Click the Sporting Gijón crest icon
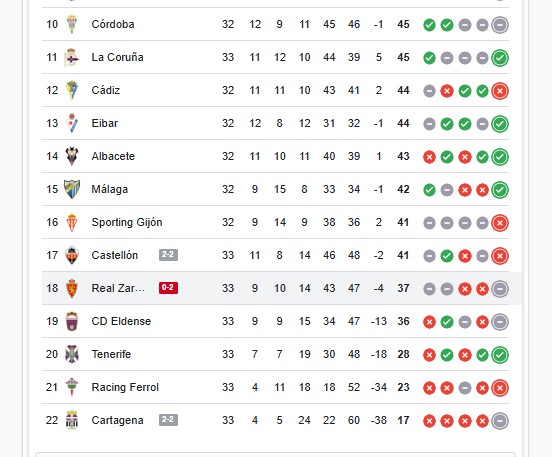 pos(72,223)
